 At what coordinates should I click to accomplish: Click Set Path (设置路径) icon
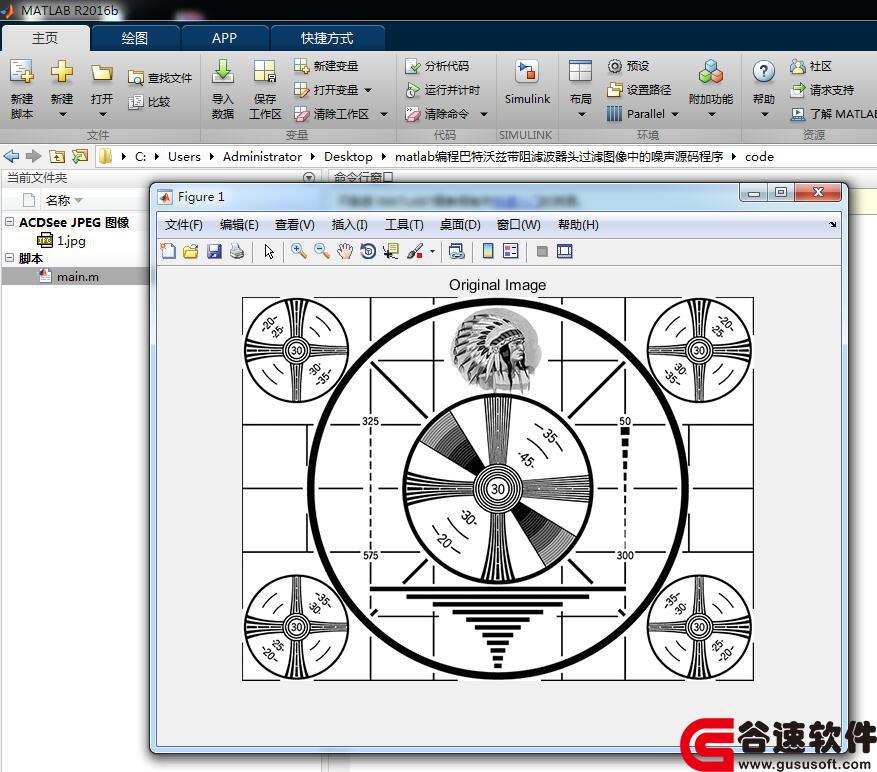pyautogui.click(x=615, y=90)
